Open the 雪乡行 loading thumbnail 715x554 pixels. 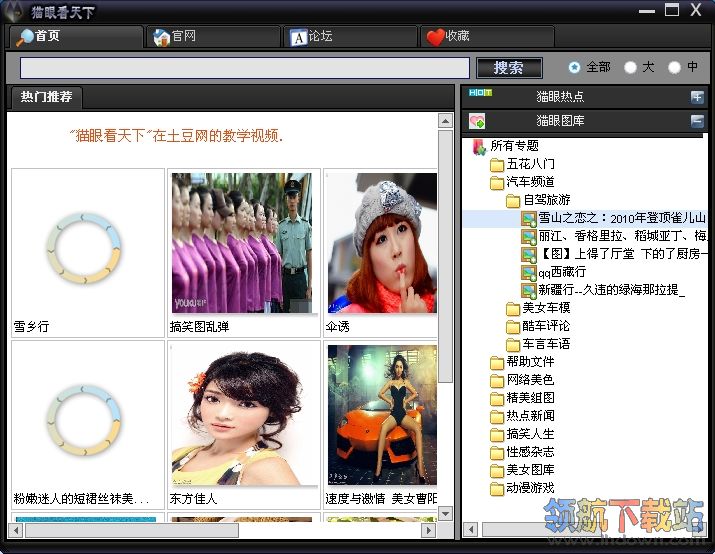84,248
